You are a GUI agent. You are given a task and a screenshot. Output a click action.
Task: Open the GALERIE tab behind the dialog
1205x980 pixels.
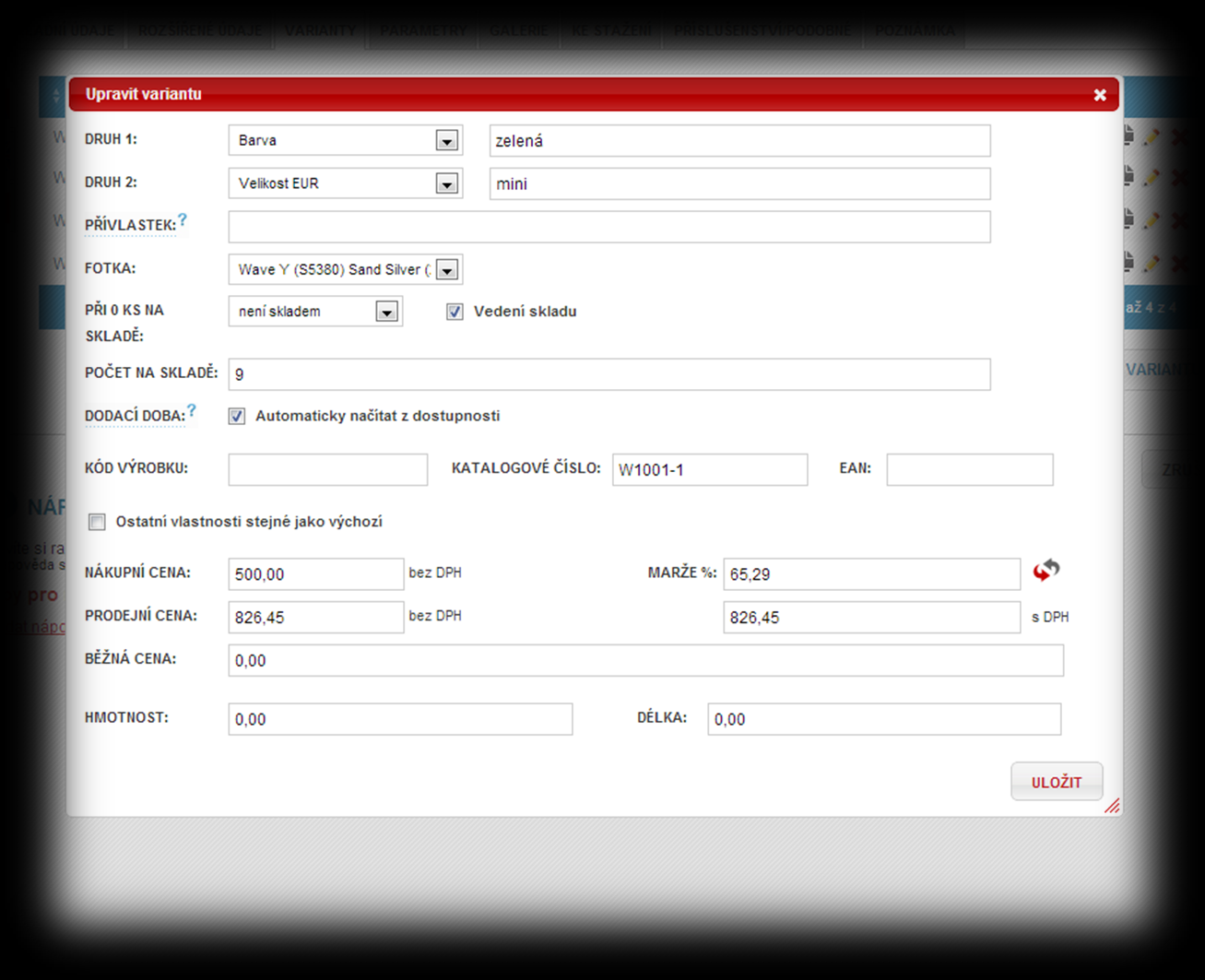click(x=519, y=30)
